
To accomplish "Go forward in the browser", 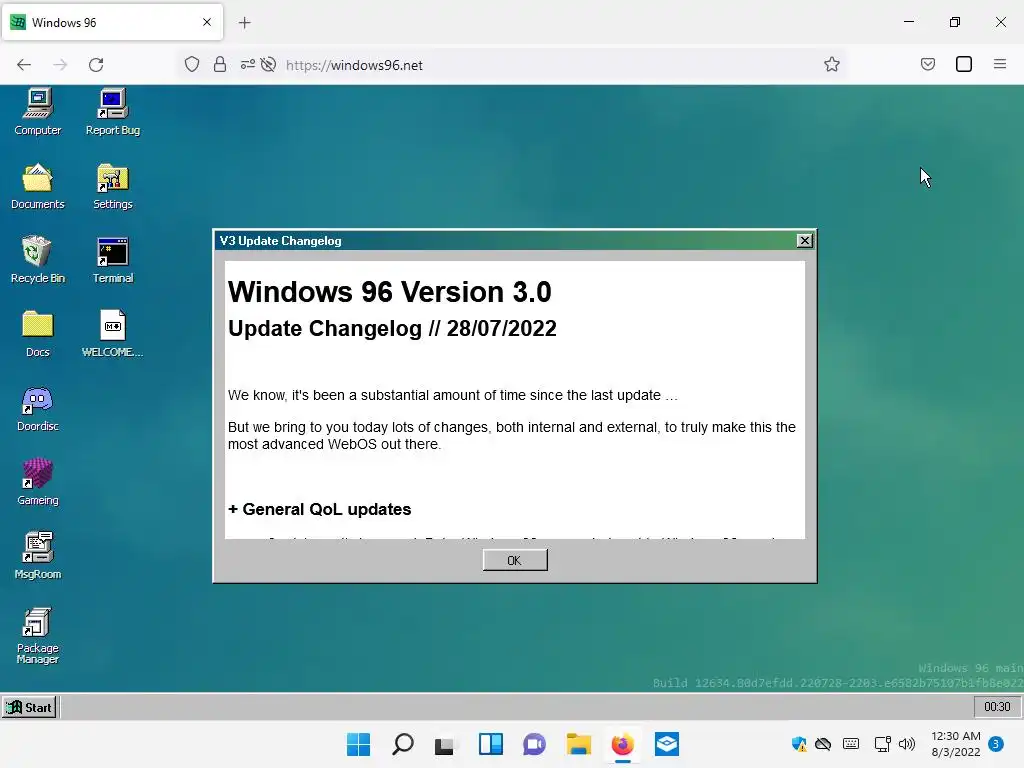I will point(60,65).
